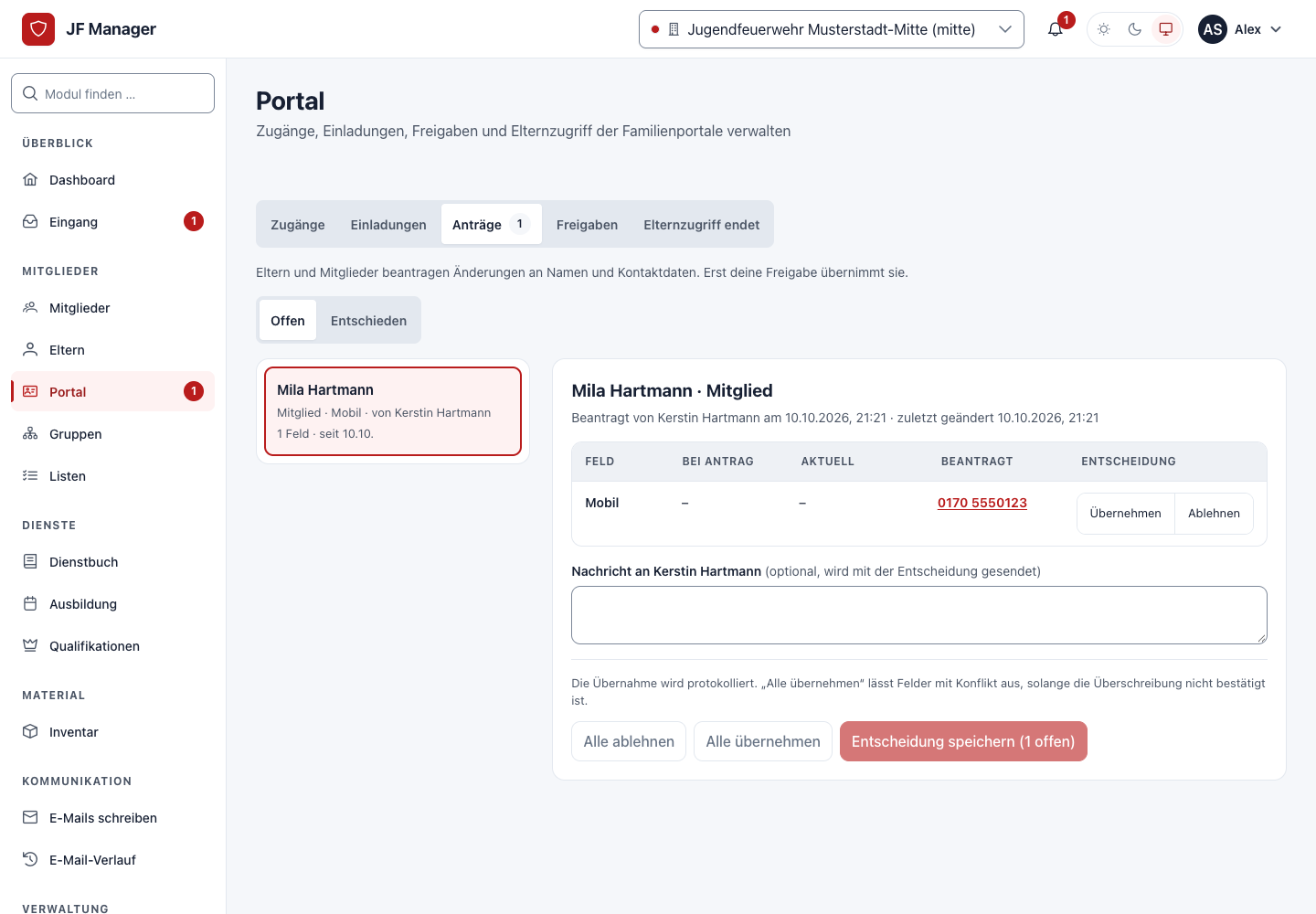Viewport: 1316px width, 914px height.
Task: Click Alle ablehnen button
Action: click(x=629, y=741)
